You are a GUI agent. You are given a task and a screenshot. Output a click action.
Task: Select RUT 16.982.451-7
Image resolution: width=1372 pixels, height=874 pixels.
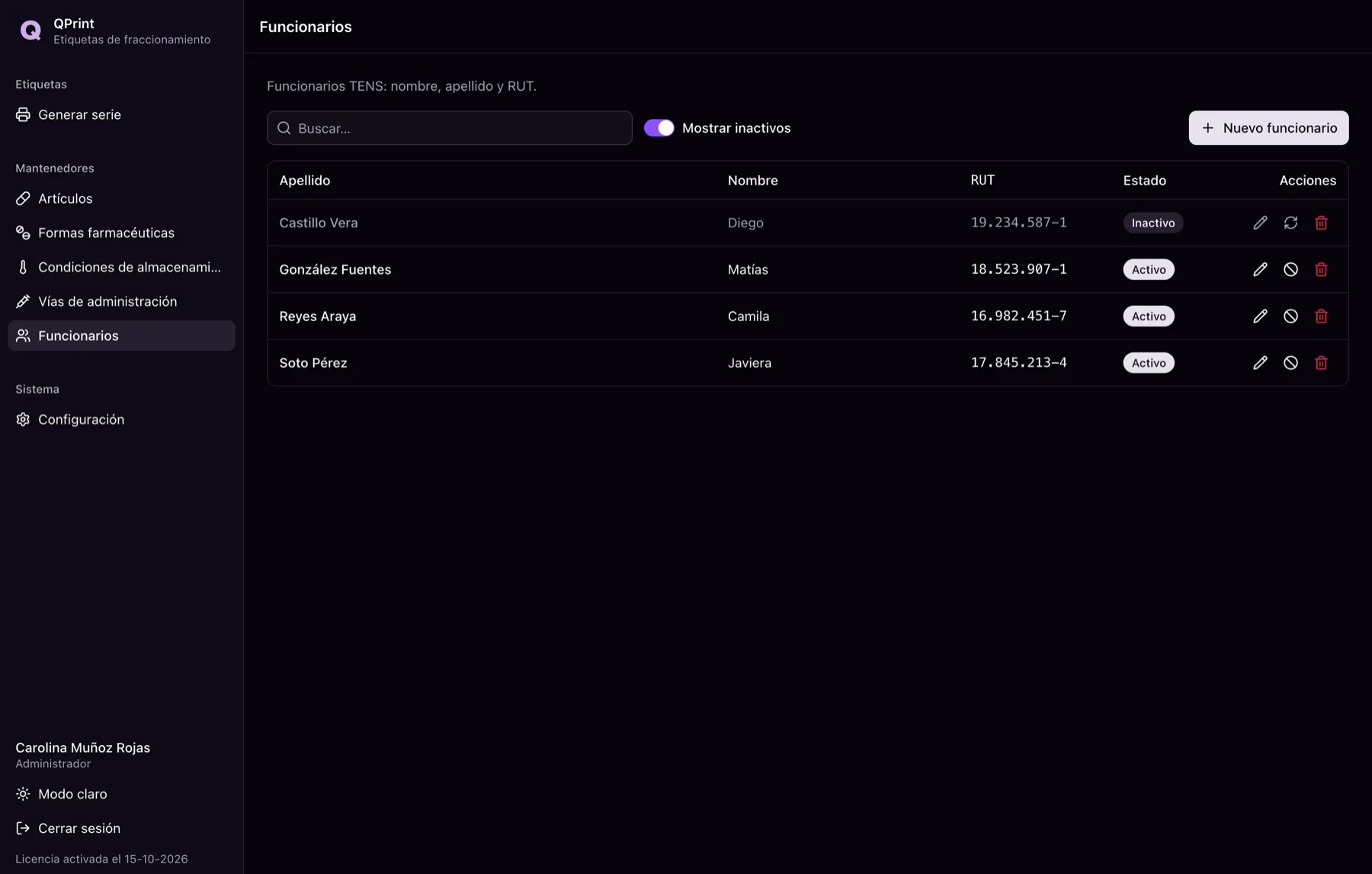1018,316
